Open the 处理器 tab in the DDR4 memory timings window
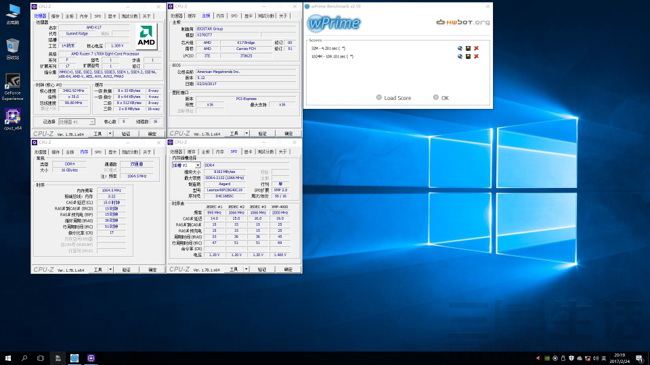 pos(40,152)
